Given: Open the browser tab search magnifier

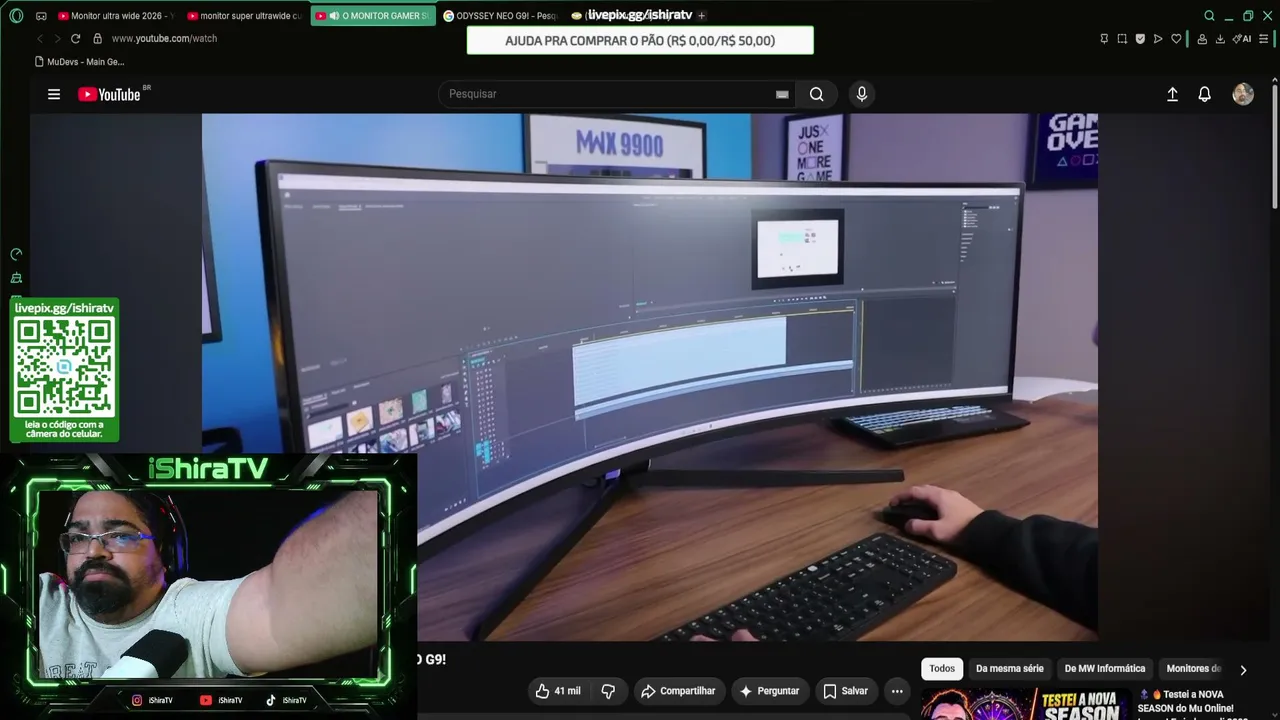Looking at the screenshot, I should pyautogui.click(x=1209, y=16).
